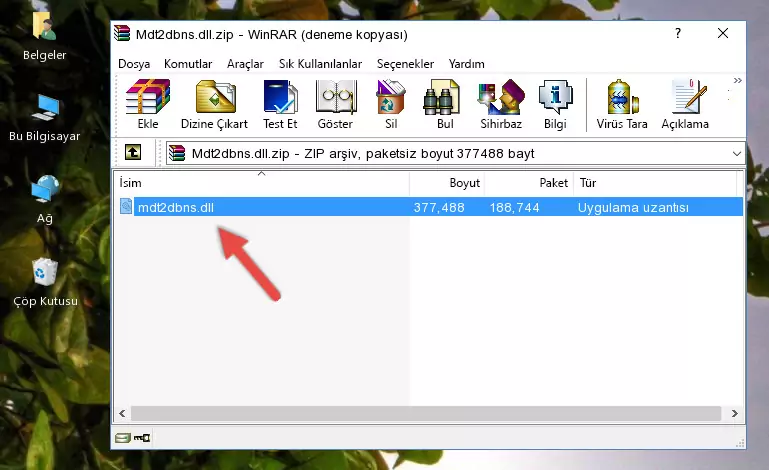Sort files by Boyut column
This screenshot has height=470, width=769.
coord(447,183)
